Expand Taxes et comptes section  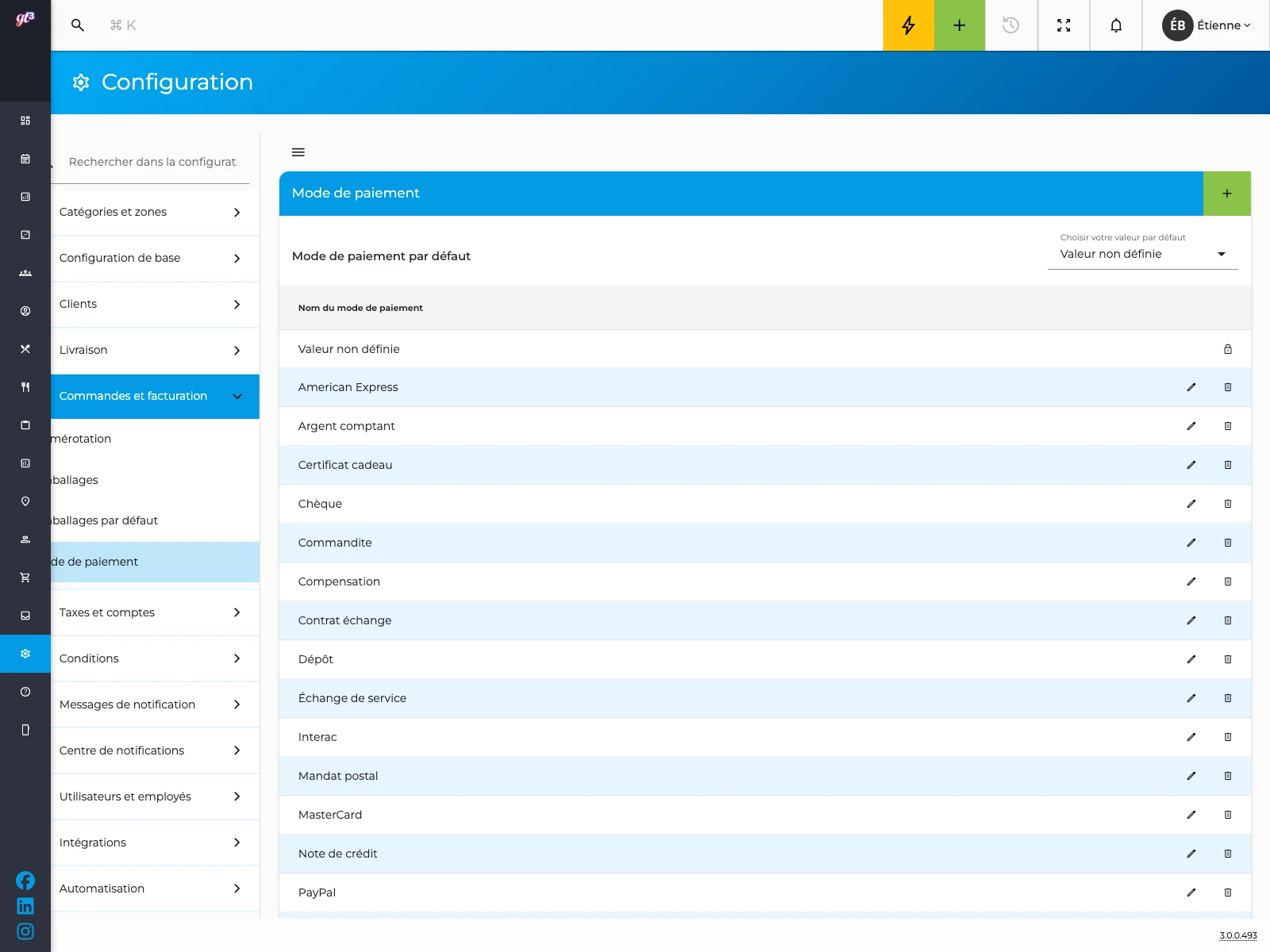[x=155, y=612]
